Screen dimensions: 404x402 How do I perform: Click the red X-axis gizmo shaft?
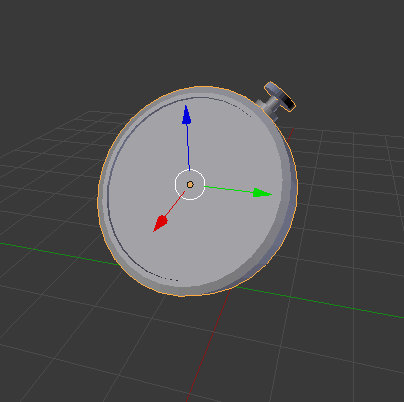(175, 204)
